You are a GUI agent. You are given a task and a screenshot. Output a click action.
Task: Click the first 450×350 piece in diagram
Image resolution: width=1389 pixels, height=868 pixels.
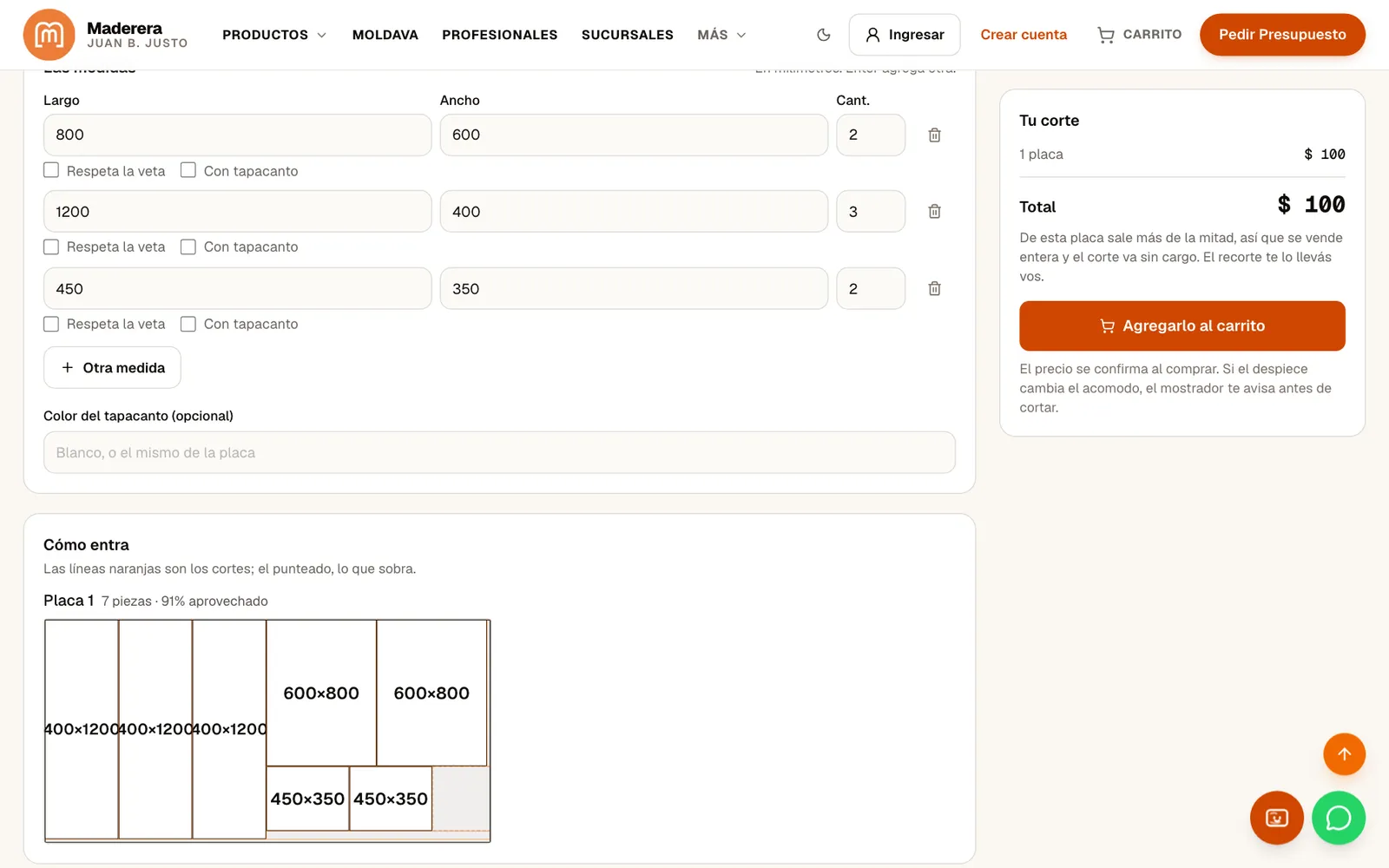[x=307, y=799]
